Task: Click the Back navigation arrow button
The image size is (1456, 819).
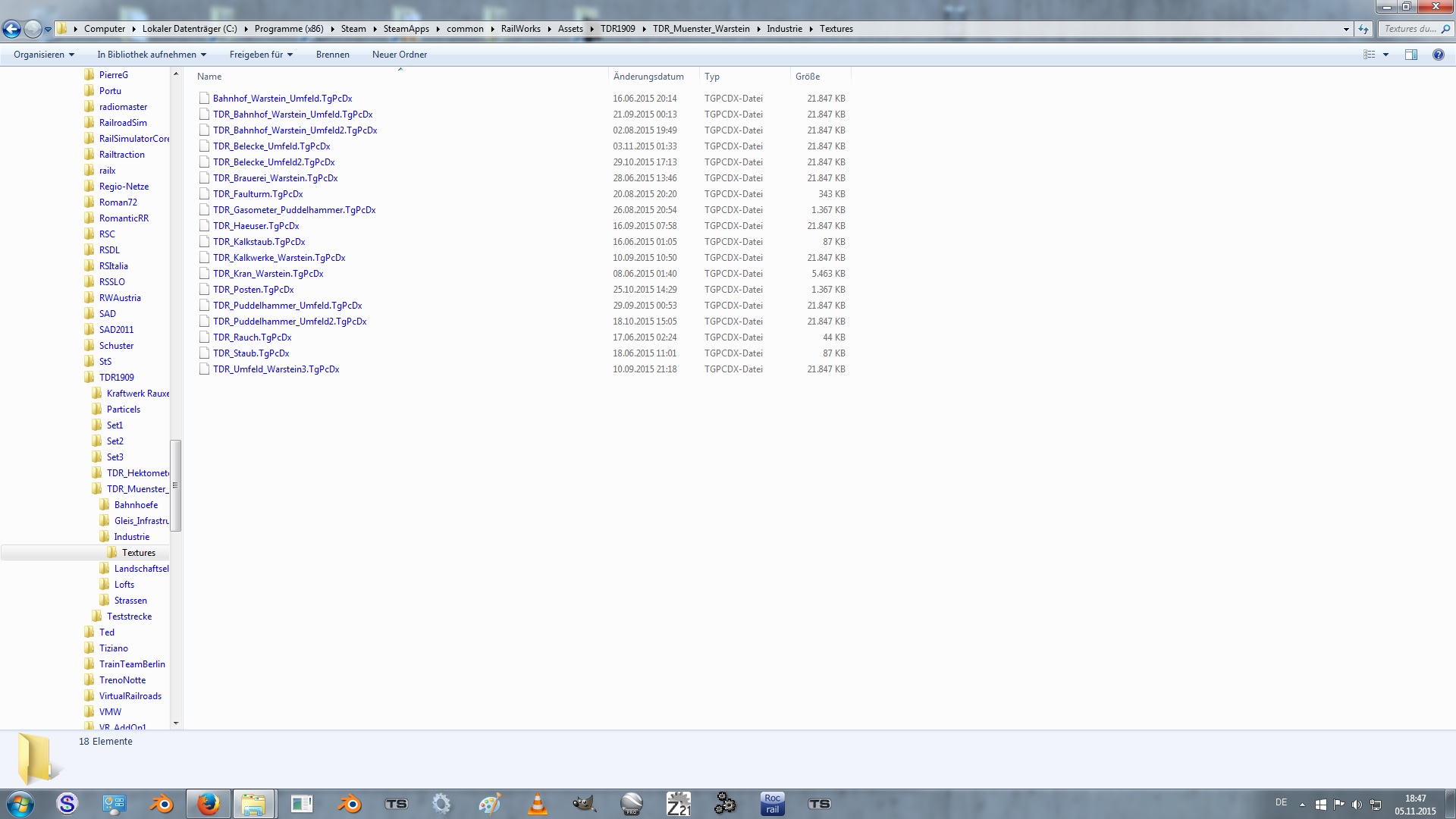Action: [11, 29]
